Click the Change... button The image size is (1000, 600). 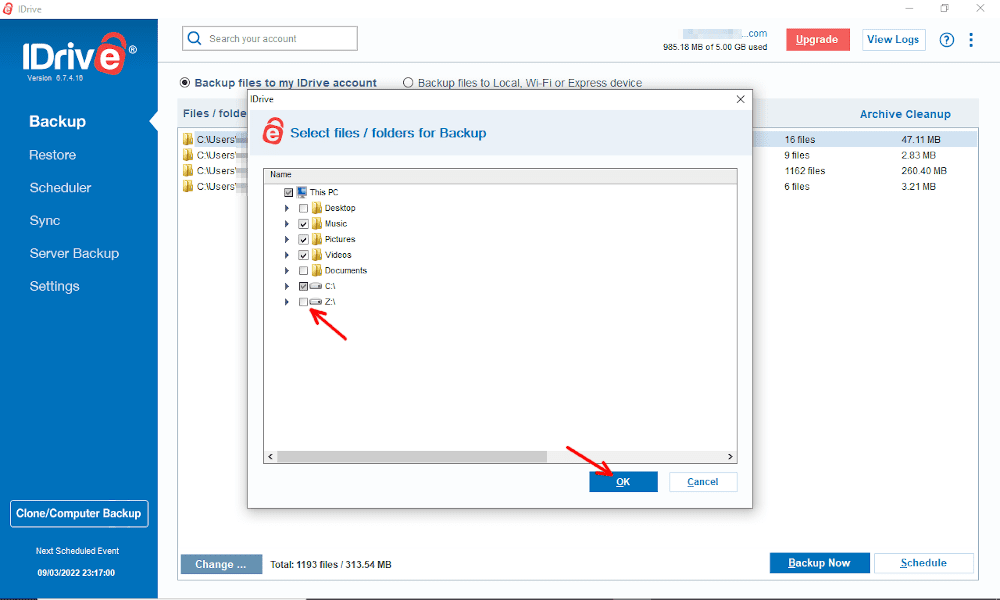click(x=221, y=564)
